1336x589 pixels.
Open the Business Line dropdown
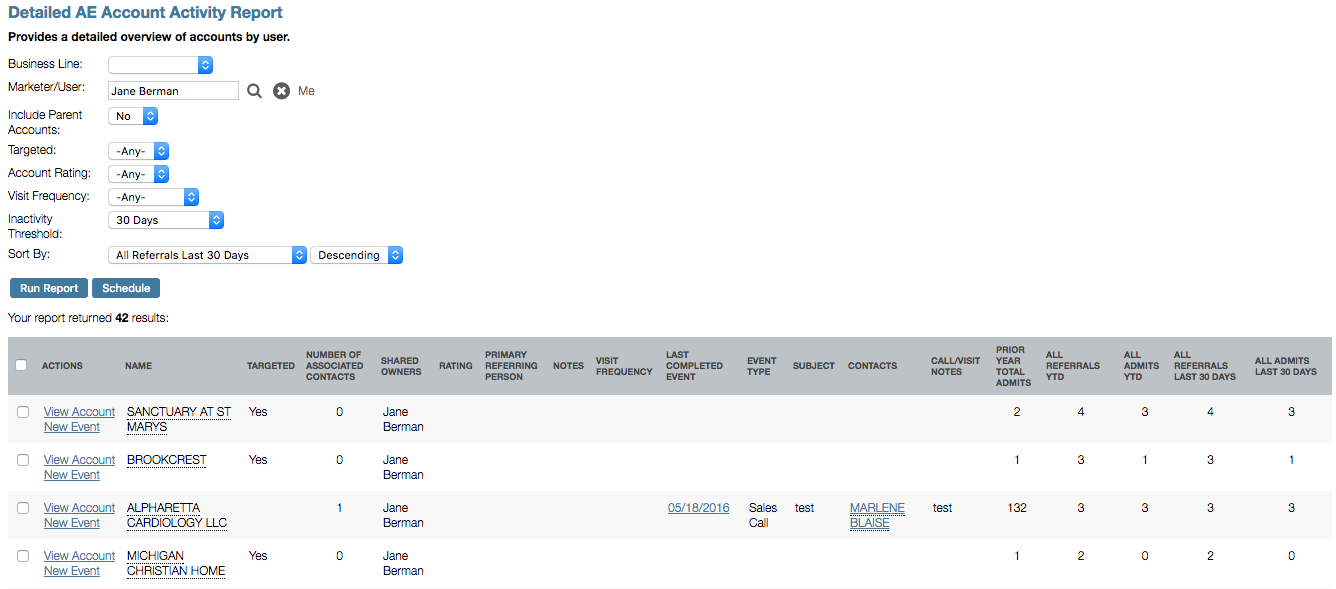click(x=161, y=65)
